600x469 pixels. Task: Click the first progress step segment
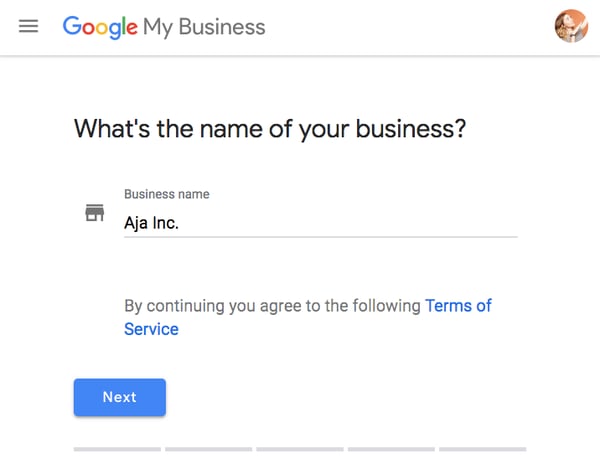point(118,449)
